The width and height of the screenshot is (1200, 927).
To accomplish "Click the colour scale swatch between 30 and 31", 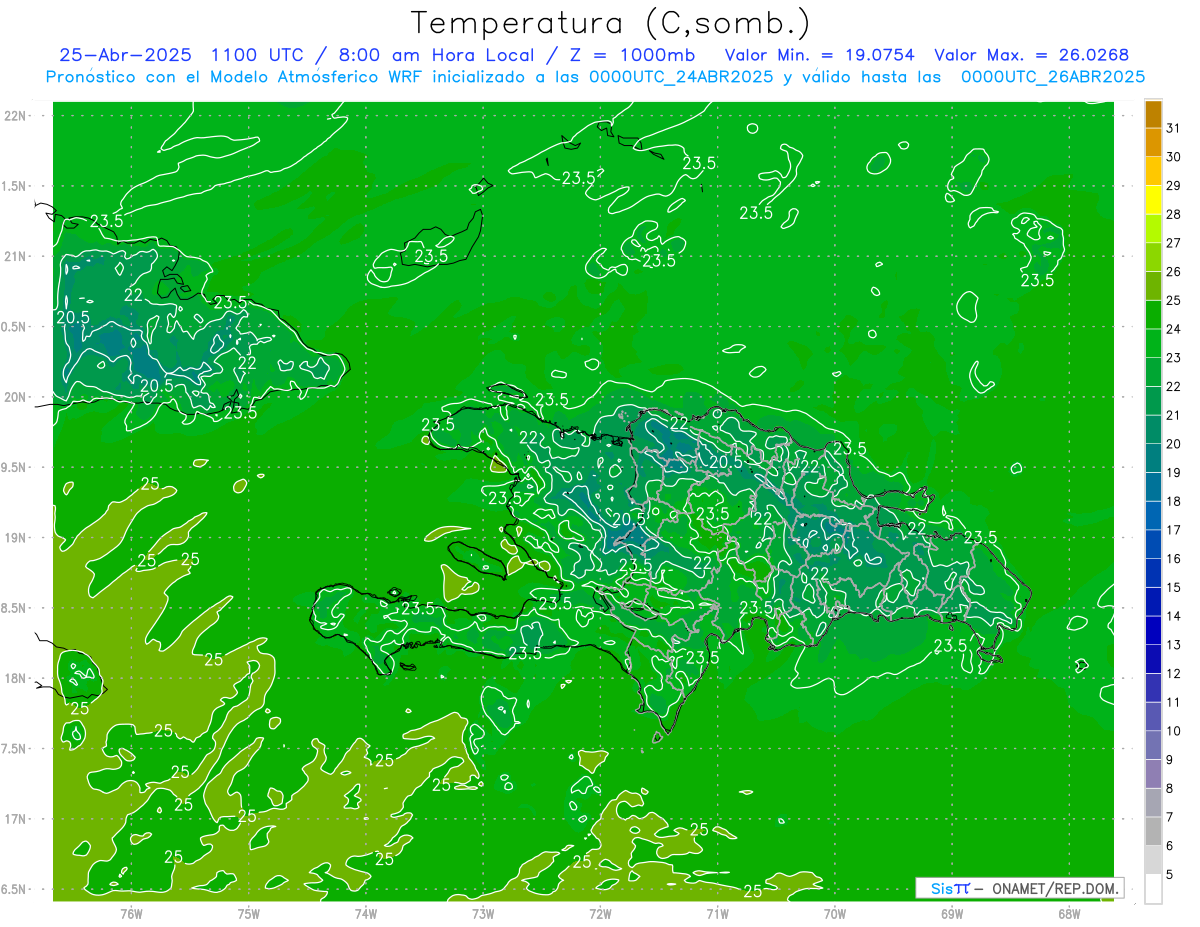I will point(1153,143).
